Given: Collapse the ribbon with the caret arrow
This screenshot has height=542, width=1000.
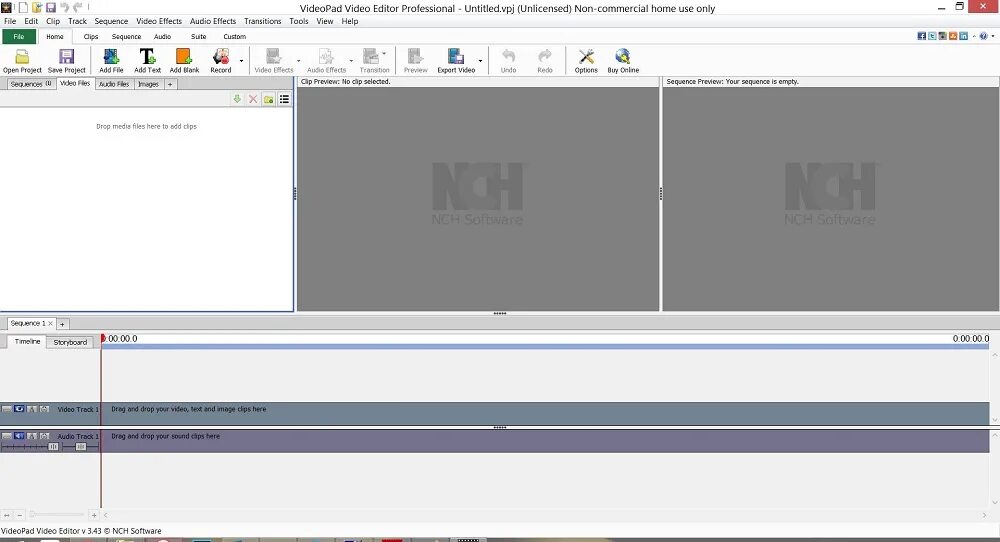Looking at the screenshot, I should [974, 36].
